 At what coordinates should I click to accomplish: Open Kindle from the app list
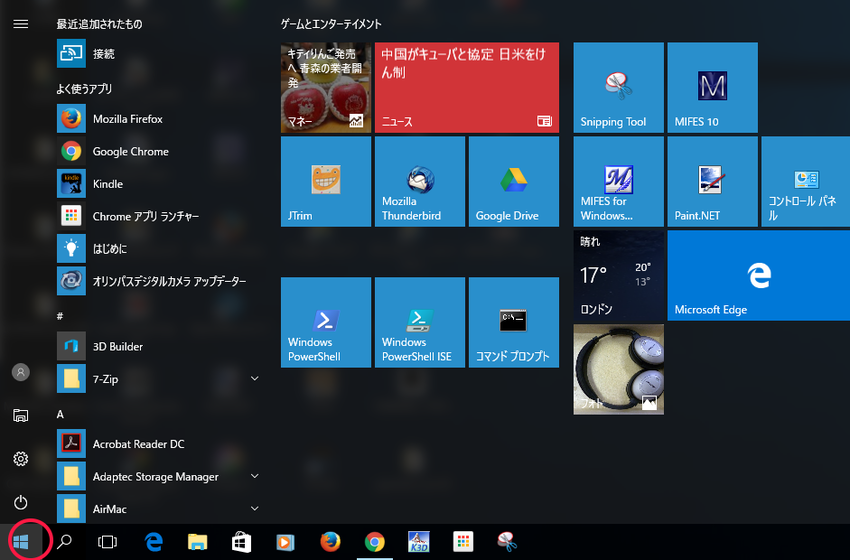(157, 184)
